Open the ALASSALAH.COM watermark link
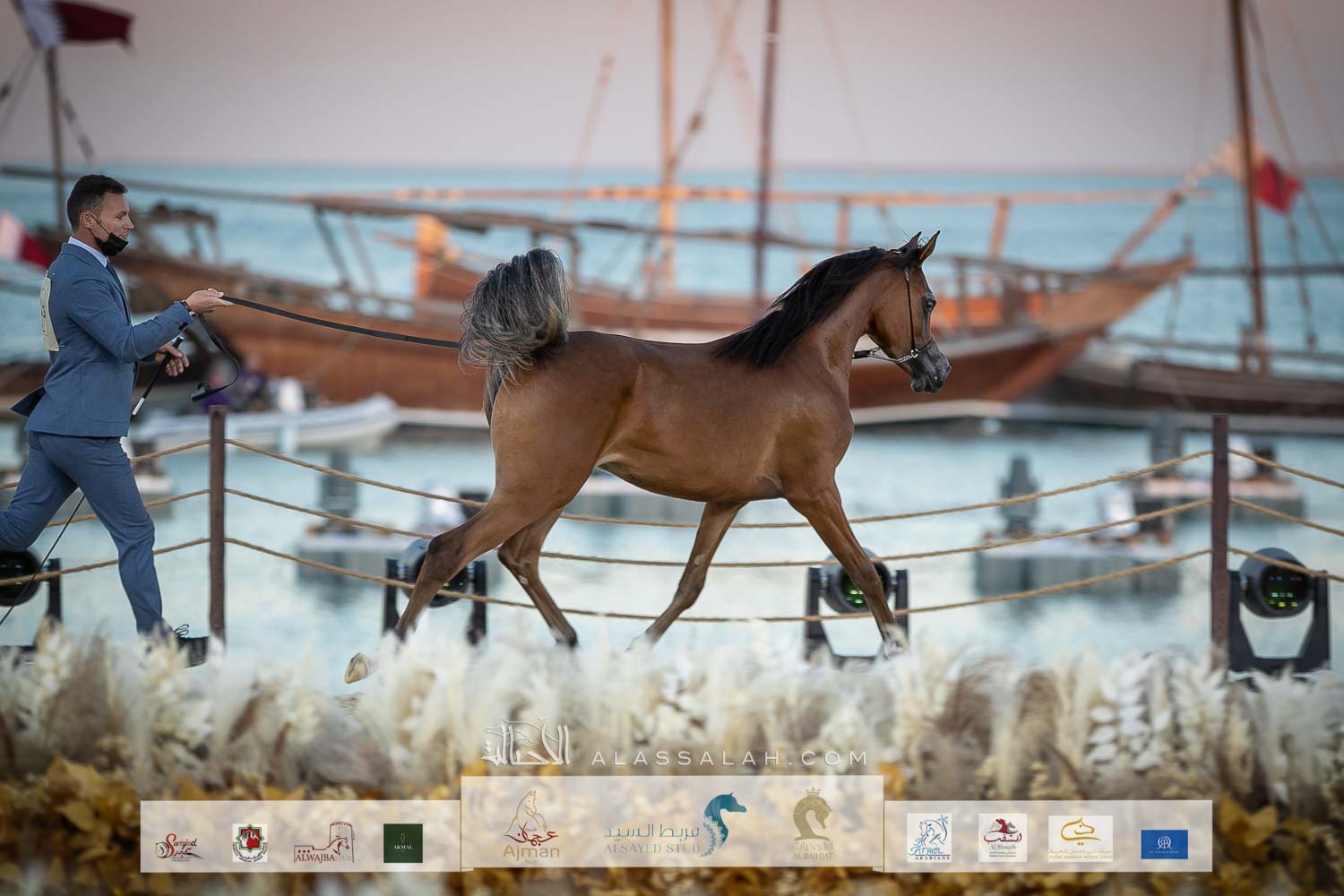The image size is (1344, 896). [x=728, y=758]
